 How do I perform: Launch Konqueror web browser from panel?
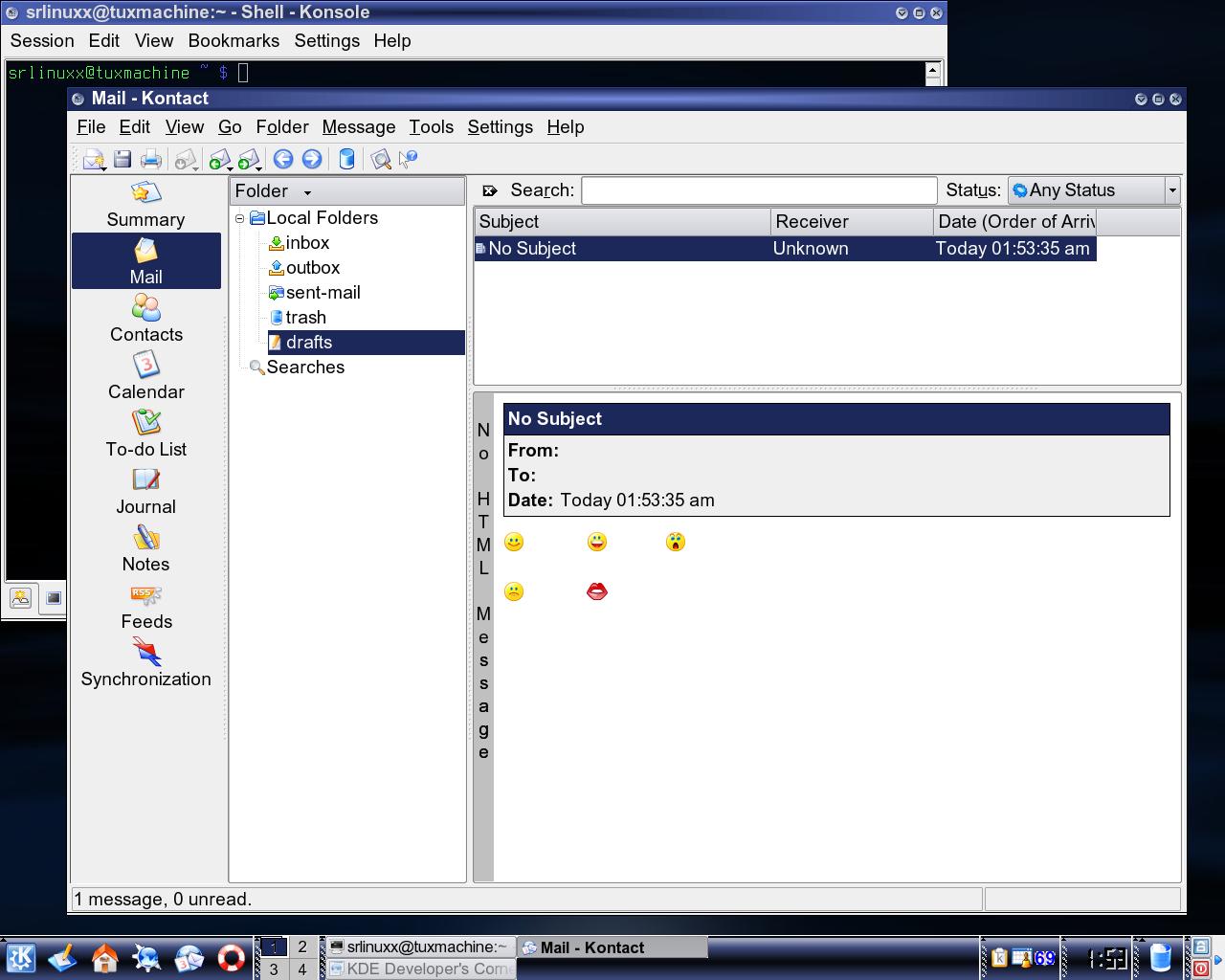click(146, 958)
